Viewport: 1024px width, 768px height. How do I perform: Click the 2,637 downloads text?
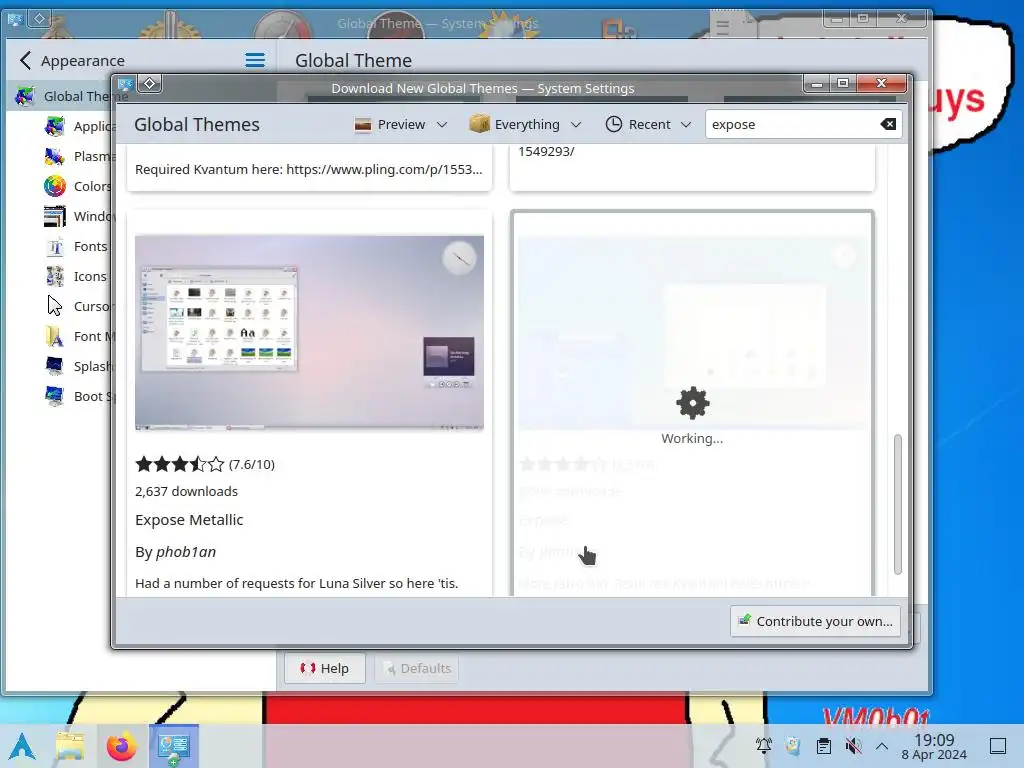click(x=186, y=491)
